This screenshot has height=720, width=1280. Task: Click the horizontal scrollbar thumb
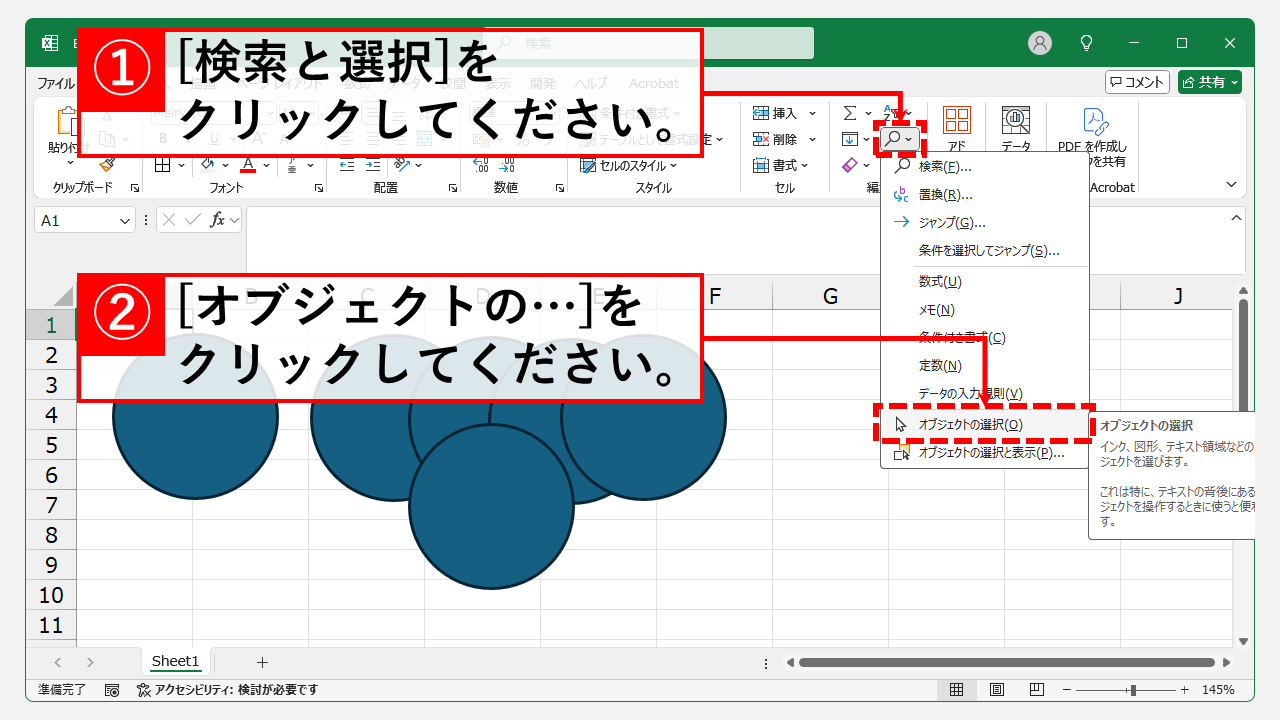tap(1006, 662)
